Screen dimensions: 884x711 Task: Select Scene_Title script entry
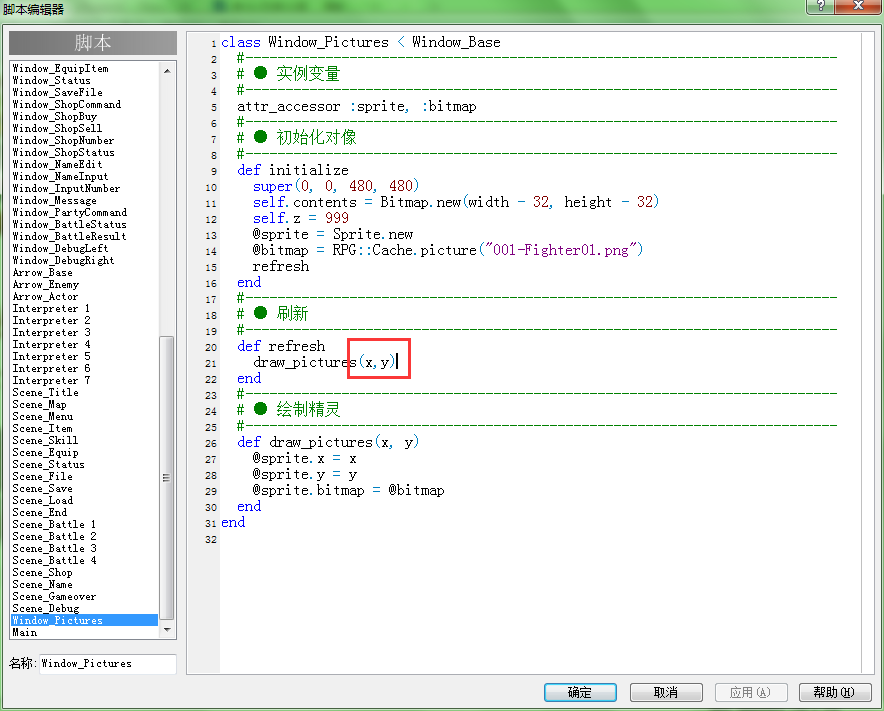46,392
